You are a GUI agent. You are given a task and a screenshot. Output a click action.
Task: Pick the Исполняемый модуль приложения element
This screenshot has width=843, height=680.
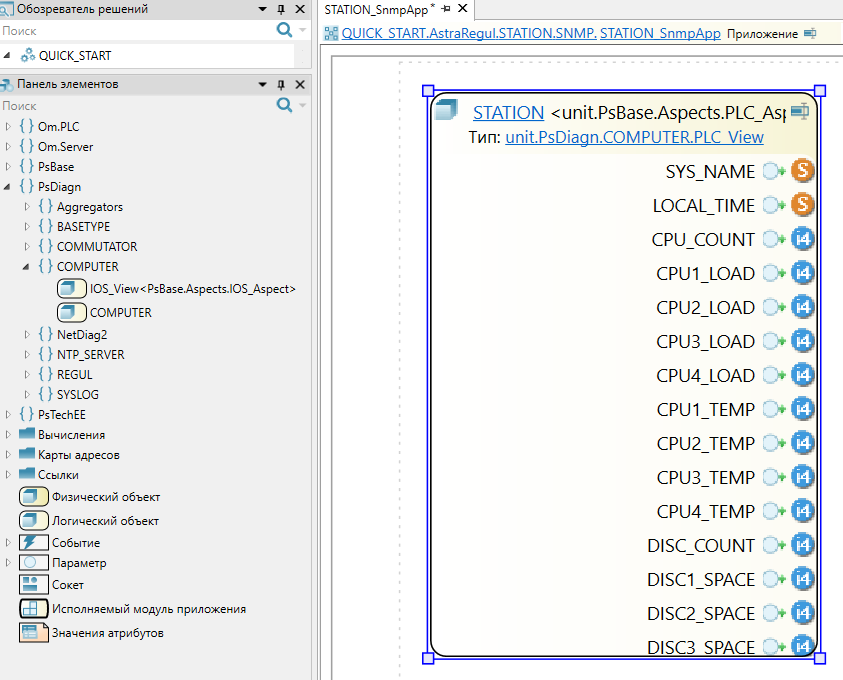[149, 609]
